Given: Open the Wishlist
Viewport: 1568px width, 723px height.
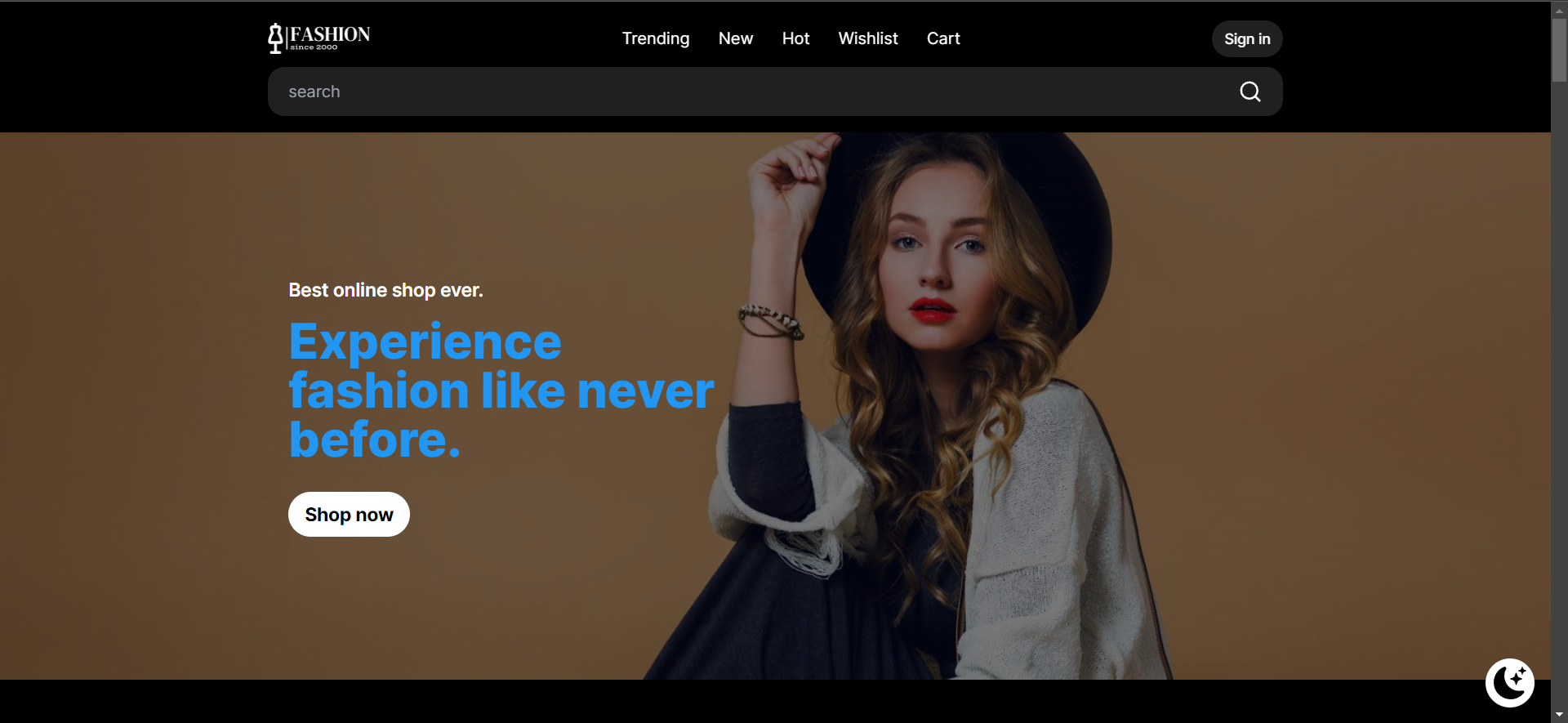Looking at the screenshot, I should click(x=867, y=38).
